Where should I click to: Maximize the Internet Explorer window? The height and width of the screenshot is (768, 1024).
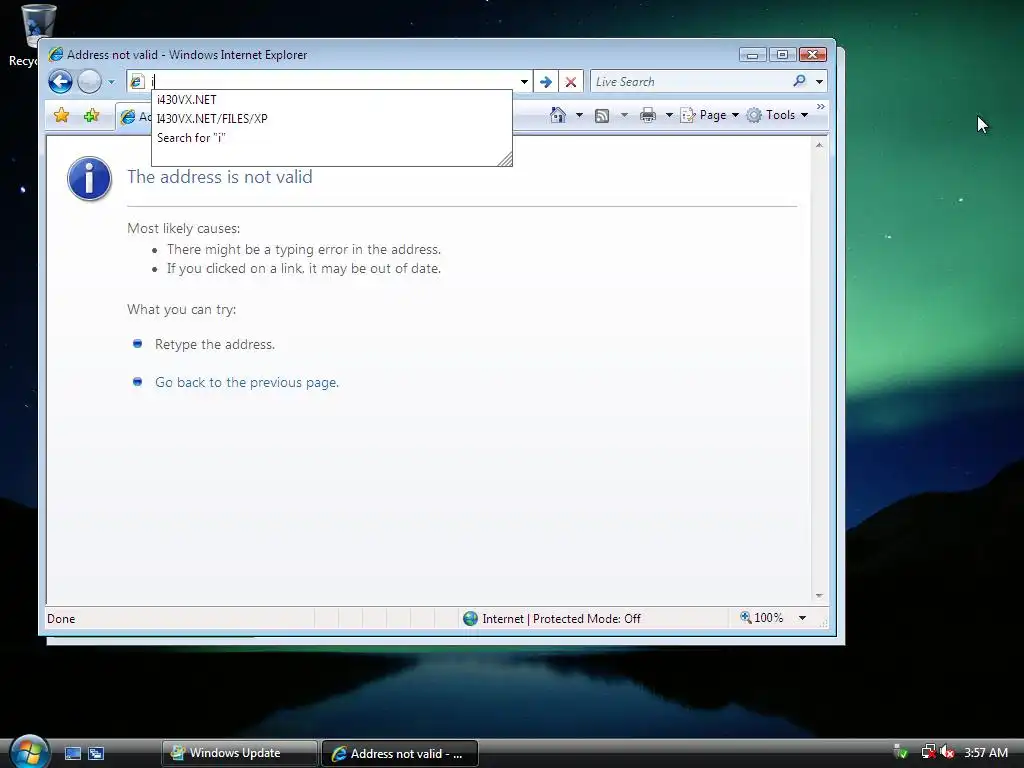pyautogui.click(x=782, y=55)
